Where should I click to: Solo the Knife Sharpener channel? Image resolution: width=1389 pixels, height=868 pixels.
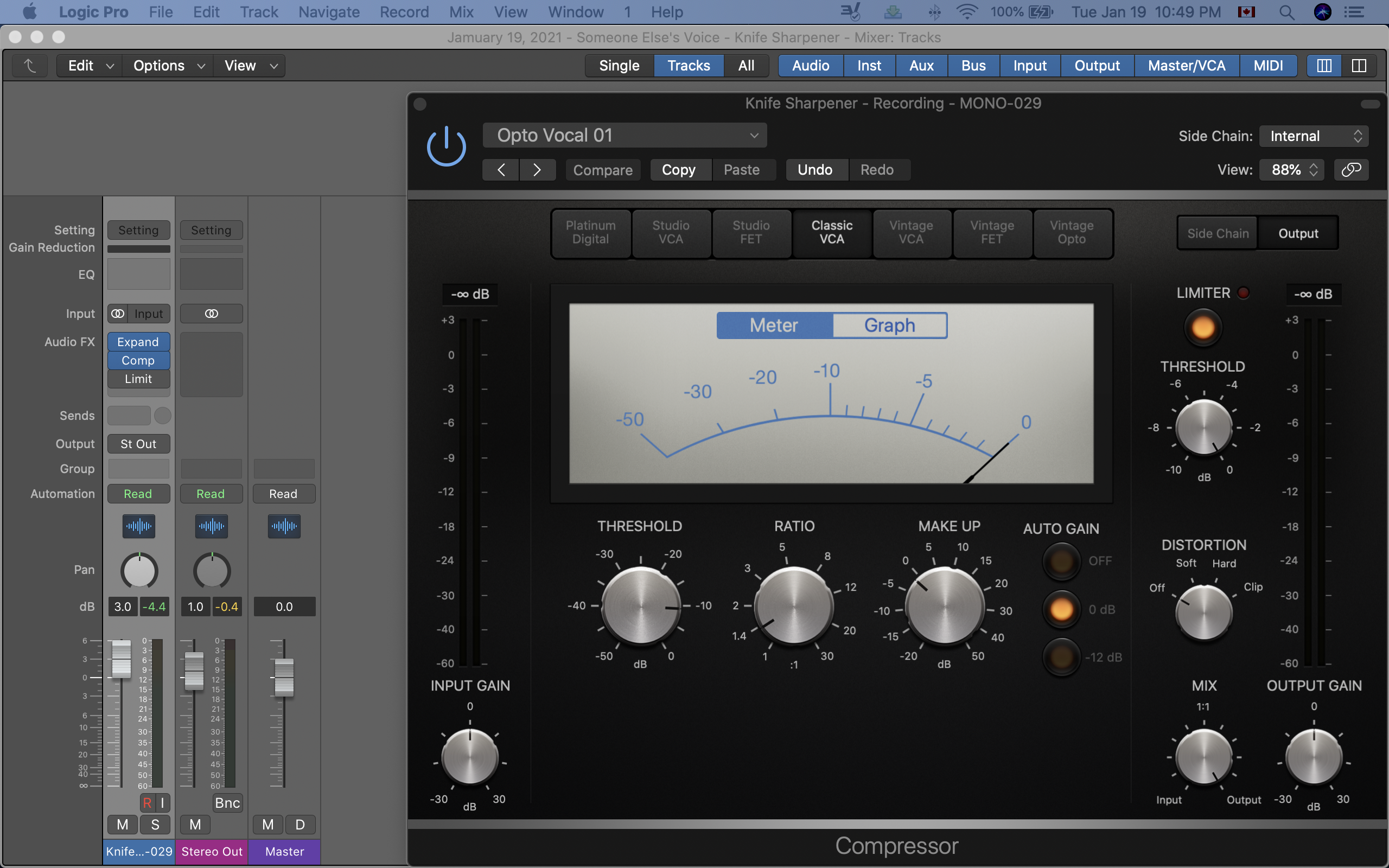[x=155, y=825]
